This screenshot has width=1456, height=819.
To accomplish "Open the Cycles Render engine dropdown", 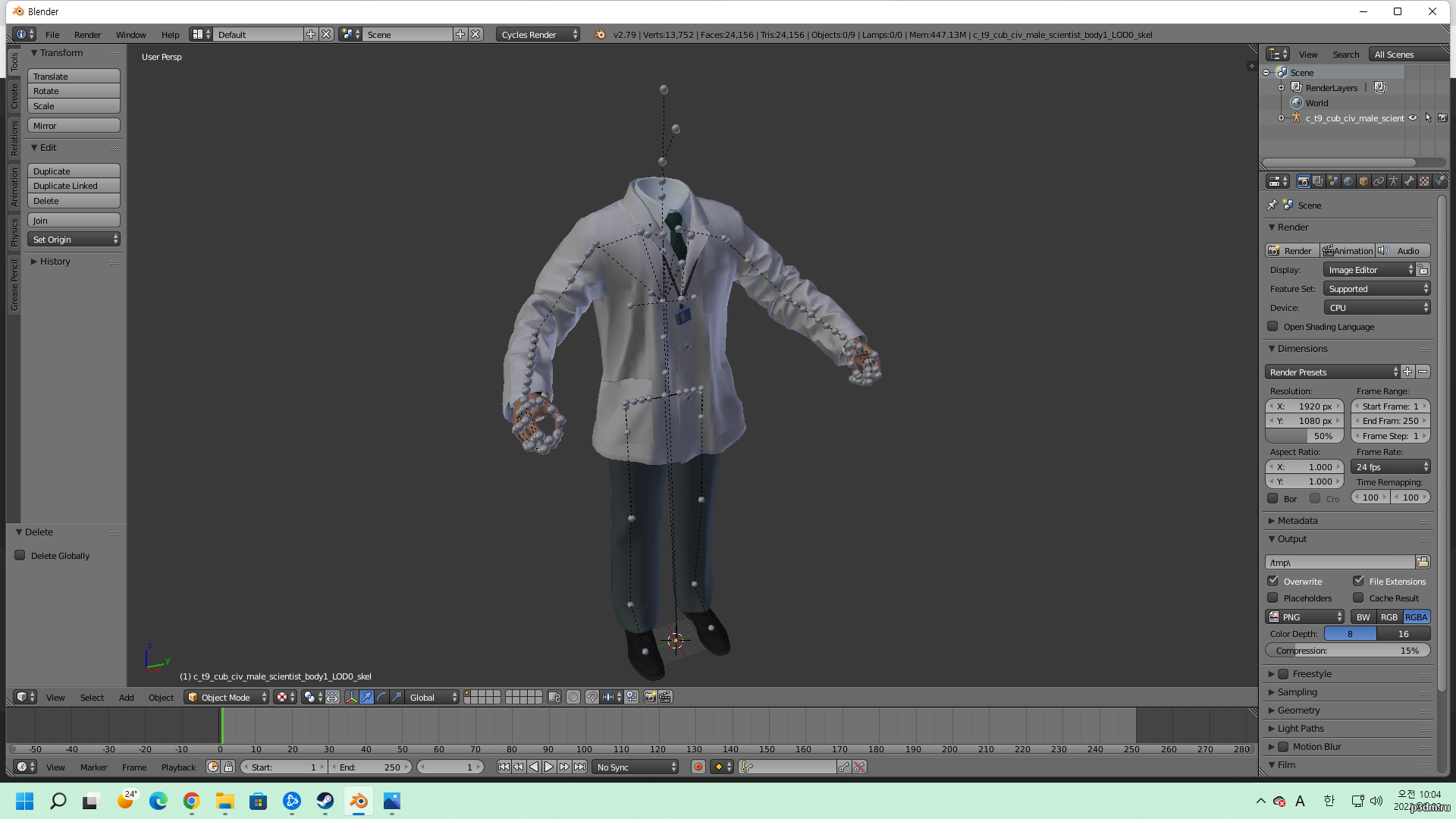I will [538, 35].
